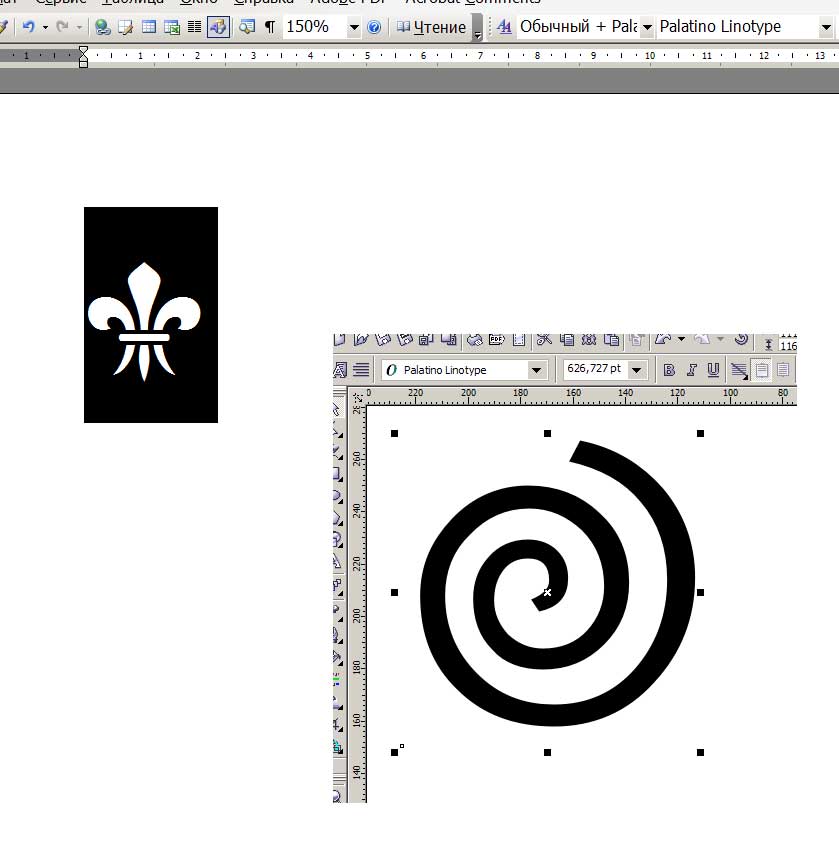Select the Rectangle tool in CorelDRAW toolbox
Image resolution: width=839 pixels, height=850 pixels.
[x=338, y=474]
